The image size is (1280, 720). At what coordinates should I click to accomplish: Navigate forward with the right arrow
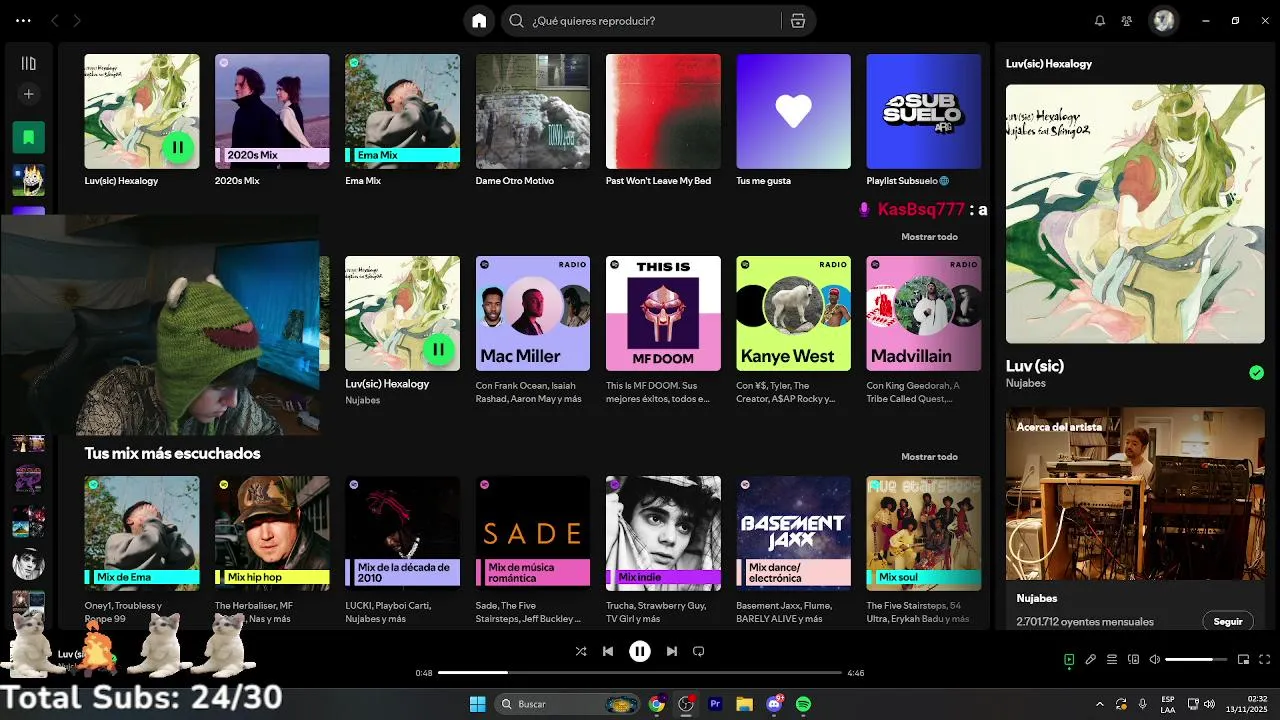(77, 20)
